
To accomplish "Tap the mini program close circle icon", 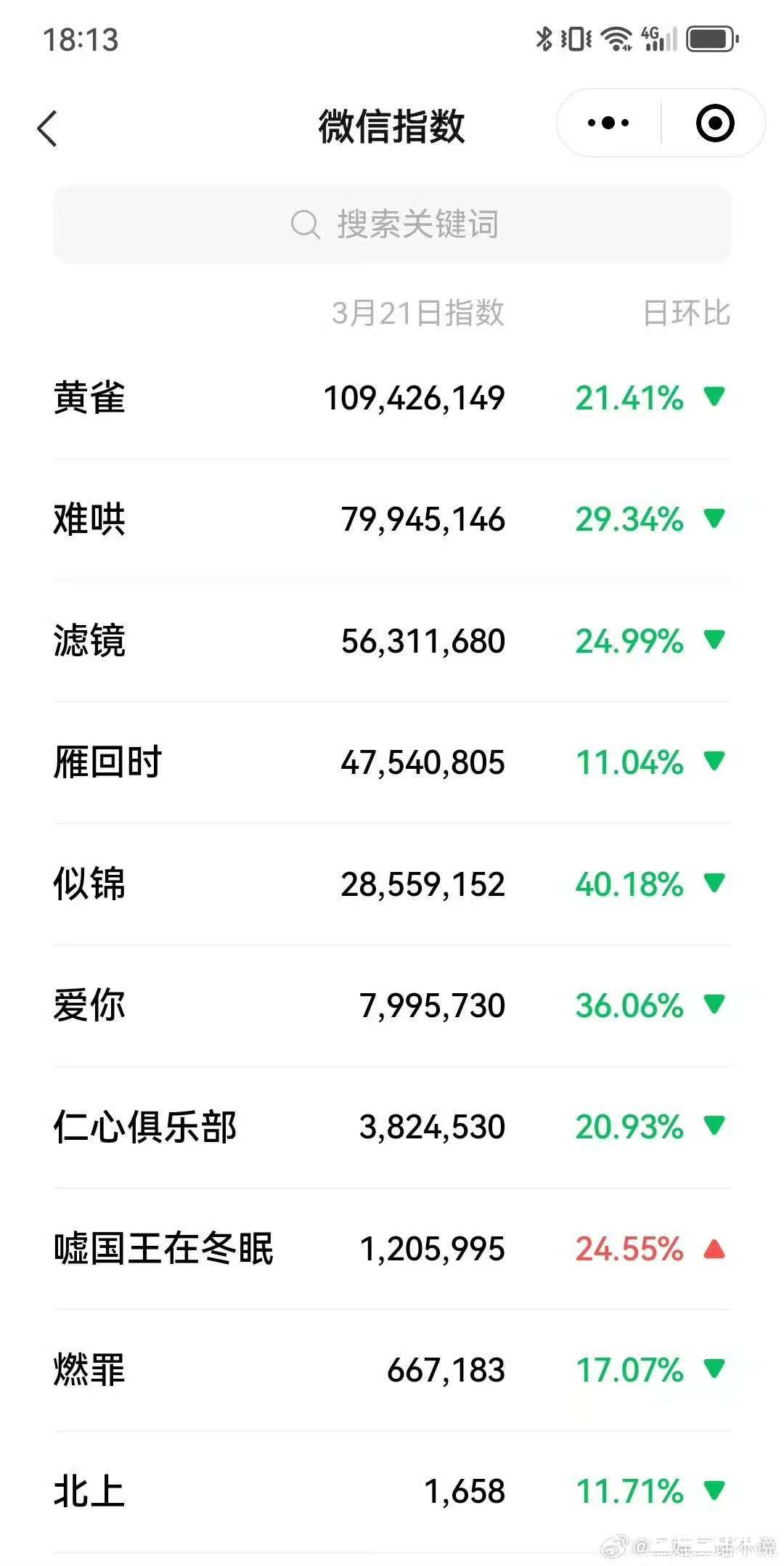I will pos(714,123).
